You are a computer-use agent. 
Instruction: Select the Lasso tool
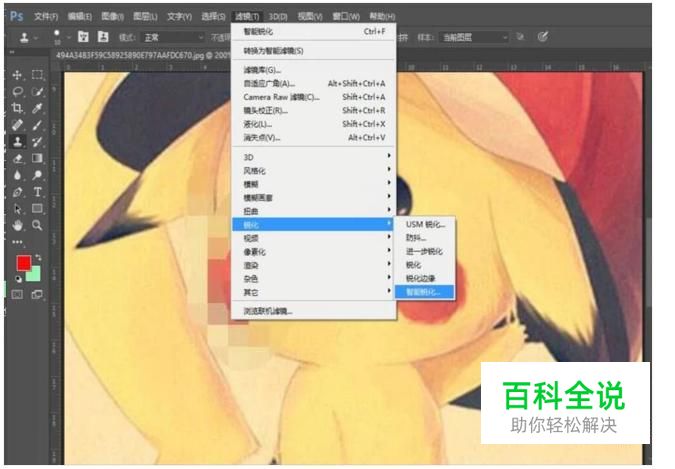point(17,91)
